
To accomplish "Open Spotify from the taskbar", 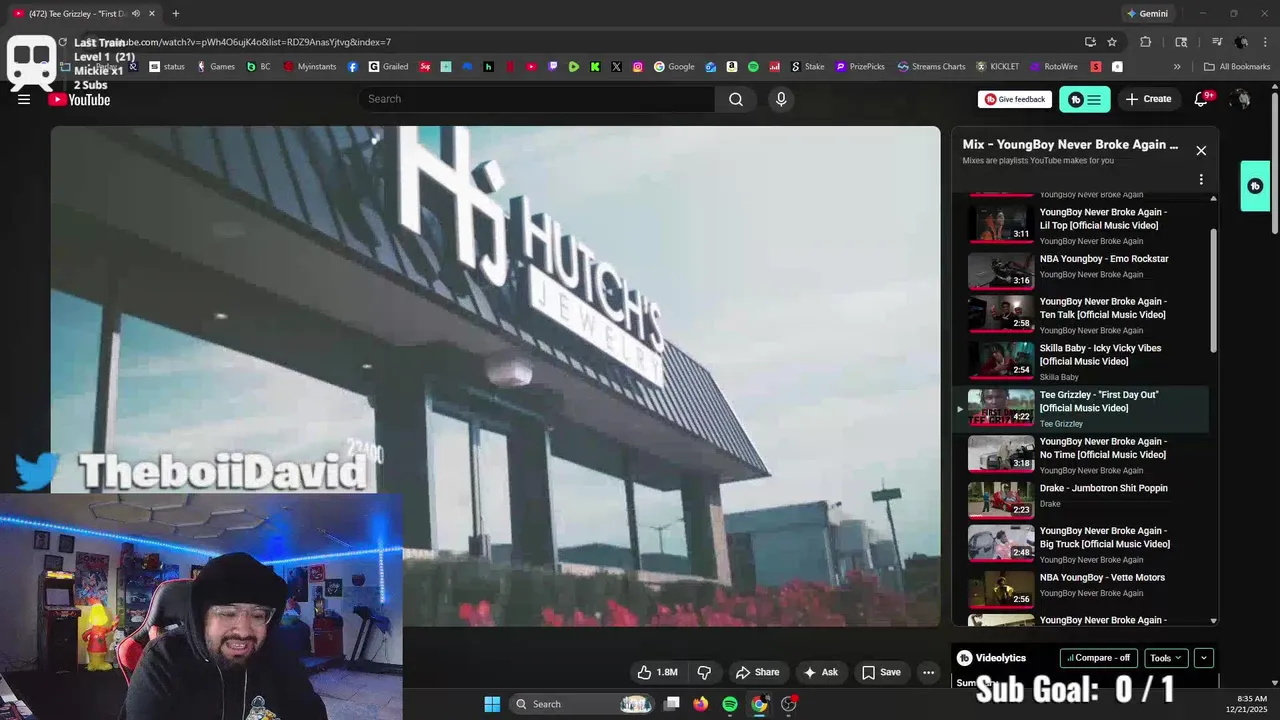I will [x=730, y=704].
